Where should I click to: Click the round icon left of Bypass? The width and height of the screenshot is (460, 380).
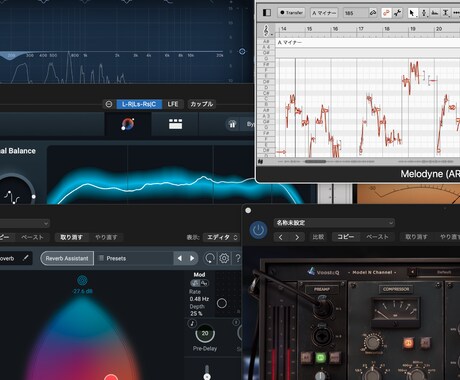(x=232, y=124)
